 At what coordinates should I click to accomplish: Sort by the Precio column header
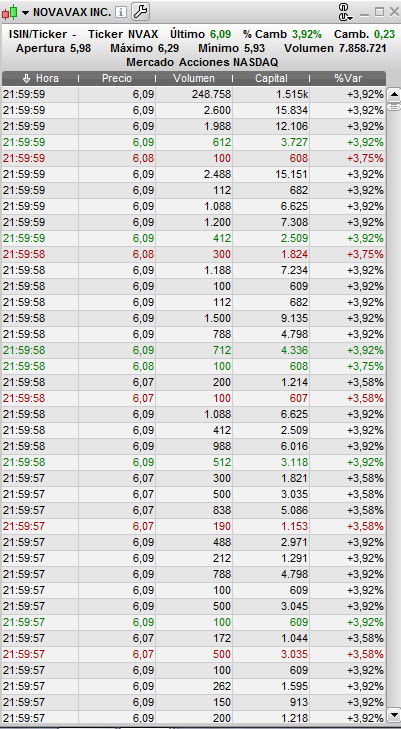click(x=117, y=79)
